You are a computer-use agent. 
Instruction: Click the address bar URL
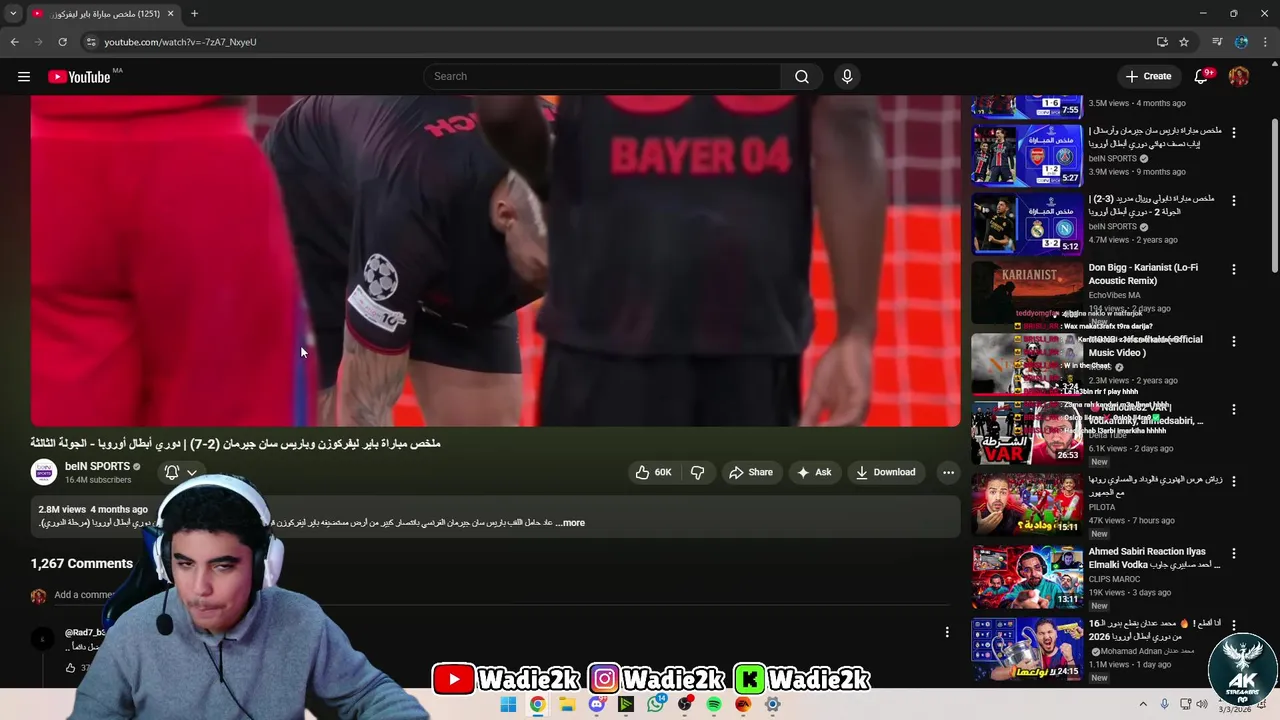point(180,42)
